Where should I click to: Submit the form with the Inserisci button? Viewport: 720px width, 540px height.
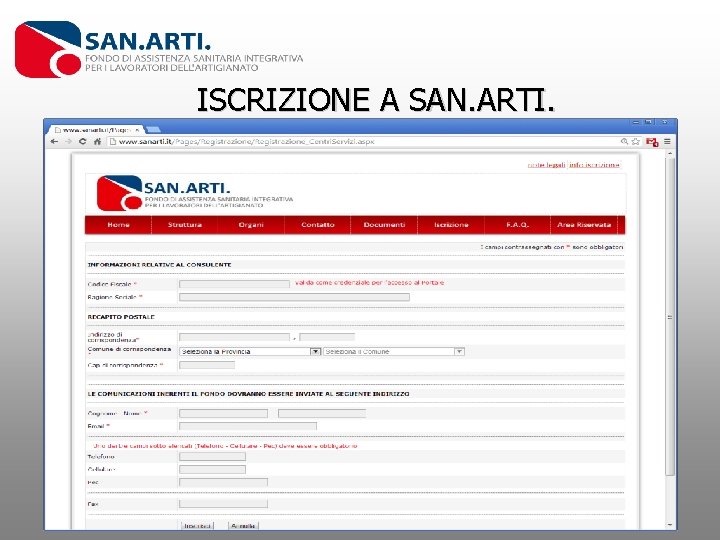click(x=197, y=526)
